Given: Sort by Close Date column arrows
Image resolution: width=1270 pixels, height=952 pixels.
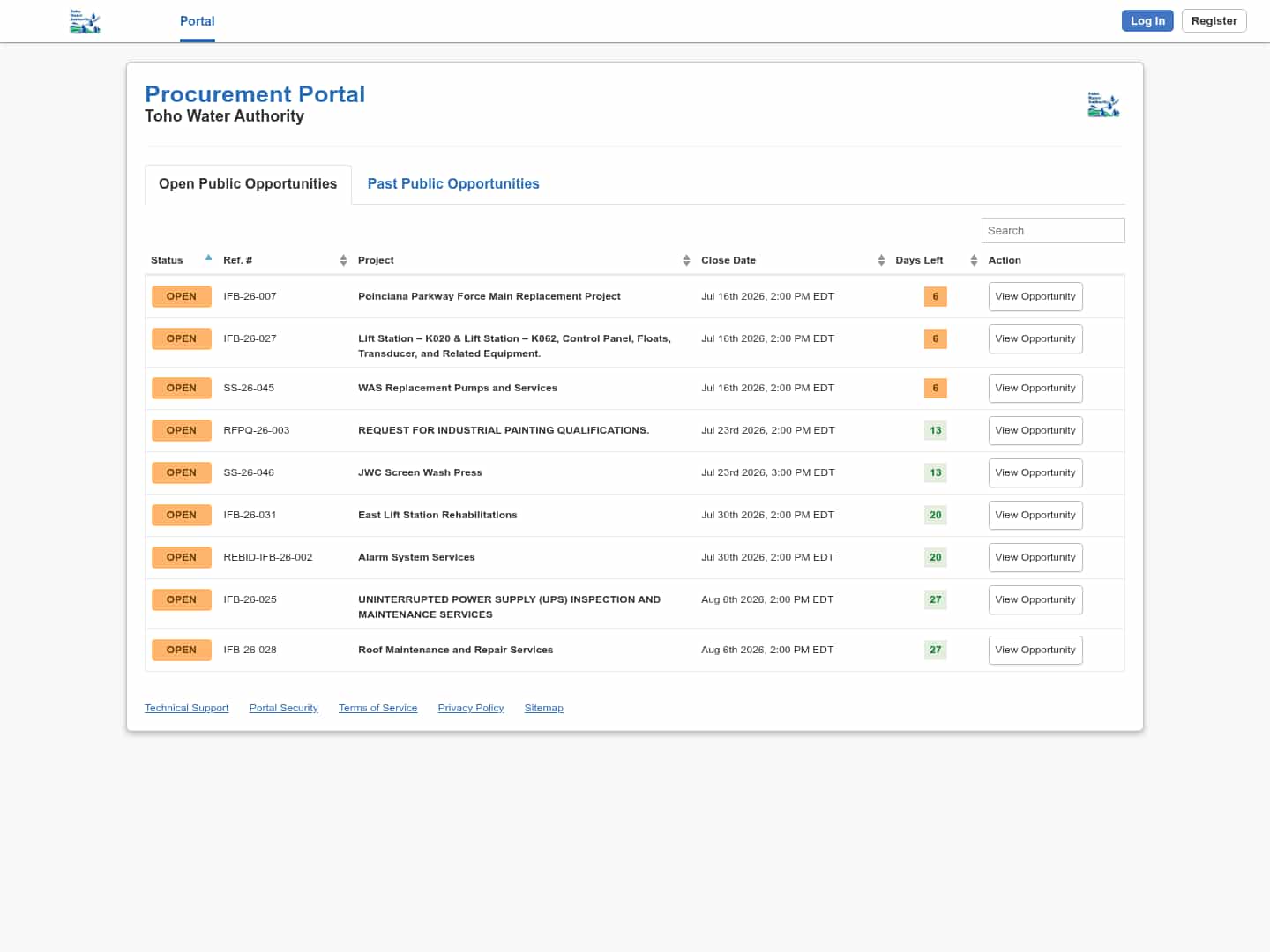Looking at the screenshot, I should click(881, 260).
